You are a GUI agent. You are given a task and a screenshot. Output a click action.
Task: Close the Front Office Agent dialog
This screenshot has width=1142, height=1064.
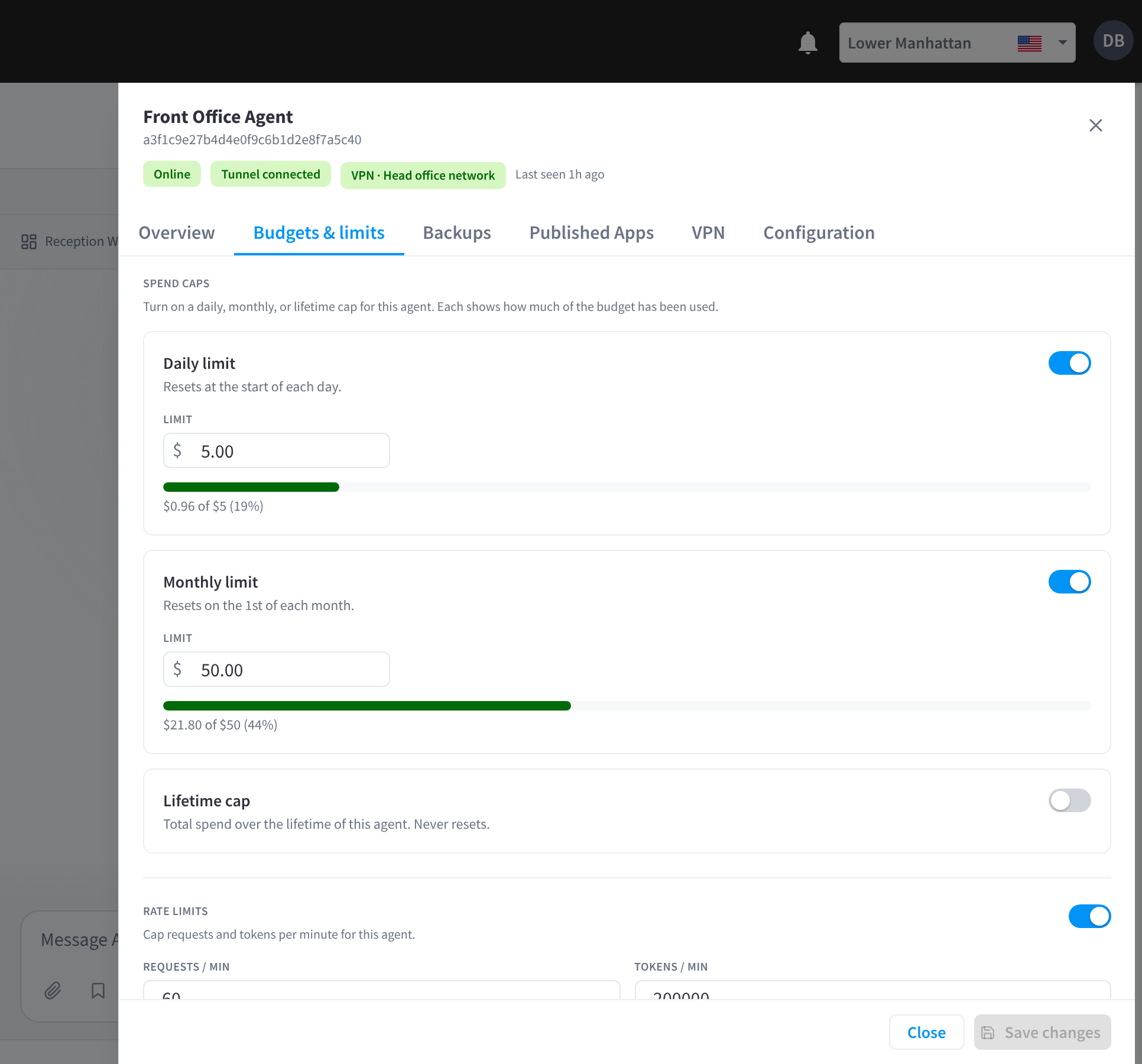1095,125
